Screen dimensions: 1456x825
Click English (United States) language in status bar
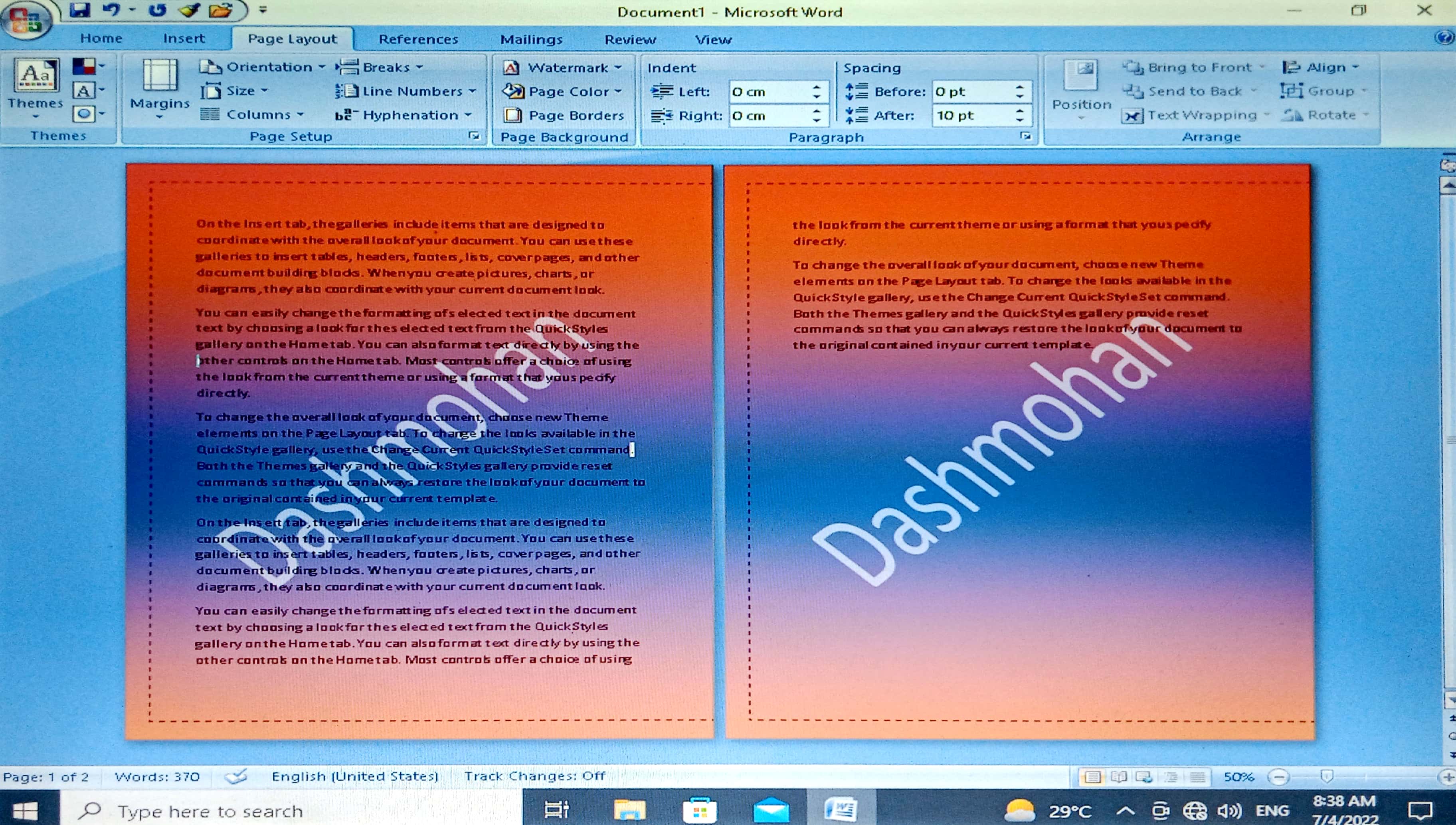[355, 776]
